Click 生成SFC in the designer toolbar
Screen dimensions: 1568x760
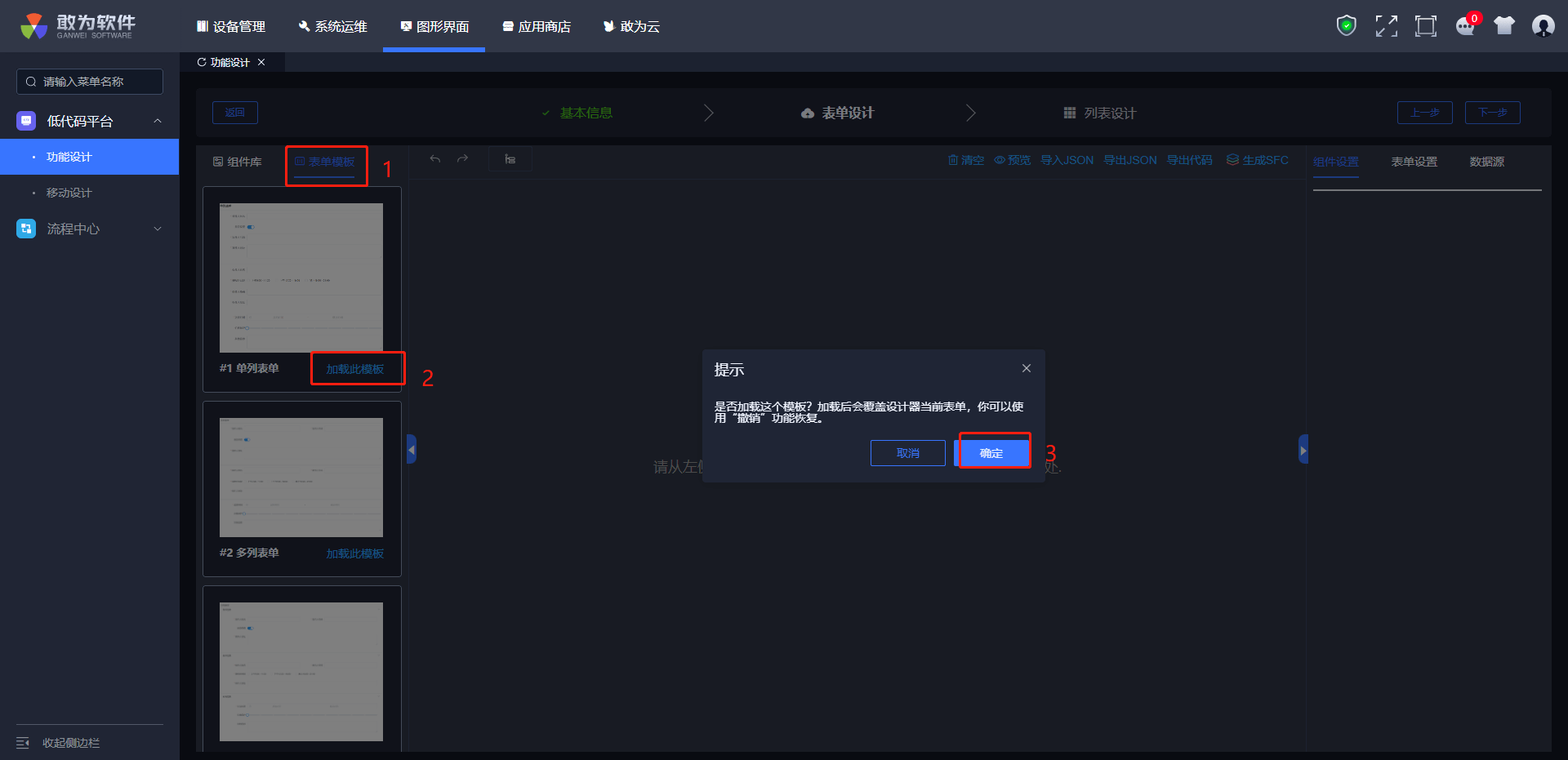tap(1258, 160)
